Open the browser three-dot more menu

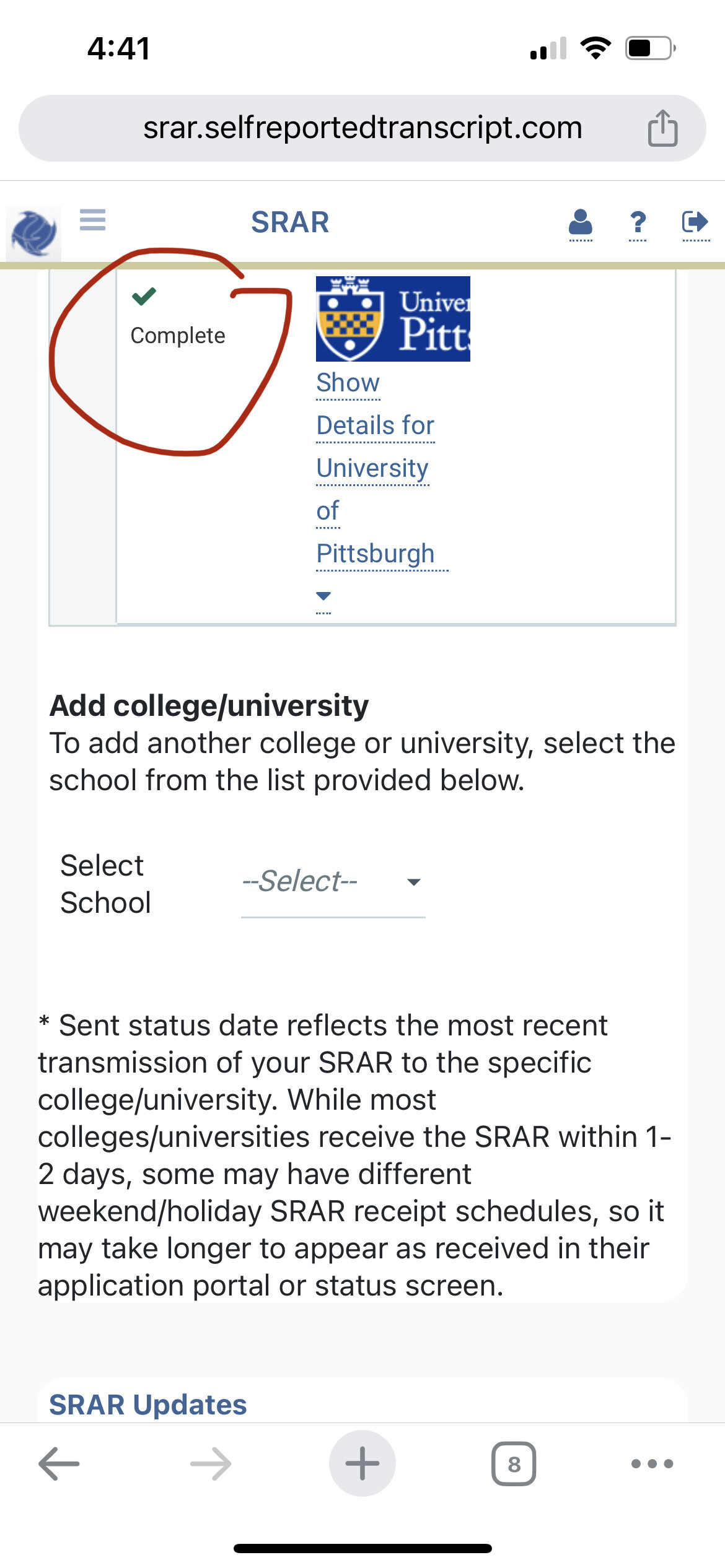tap(652, 1463)
